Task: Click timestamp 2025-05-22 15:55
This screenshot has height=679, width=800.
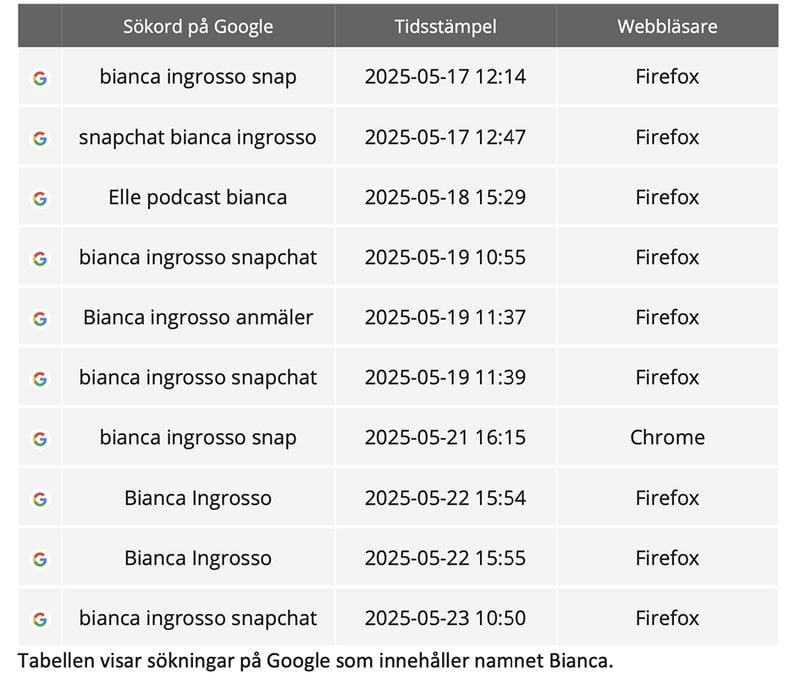Action: click(445, 558)
